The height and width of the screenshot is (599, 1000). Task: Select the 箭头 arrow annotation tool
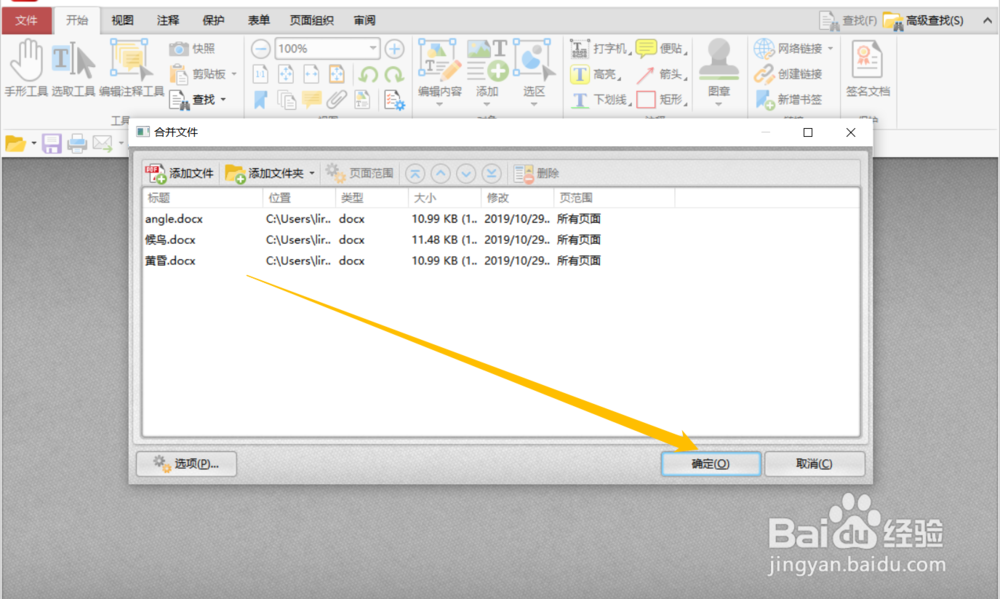click(661, 74)
